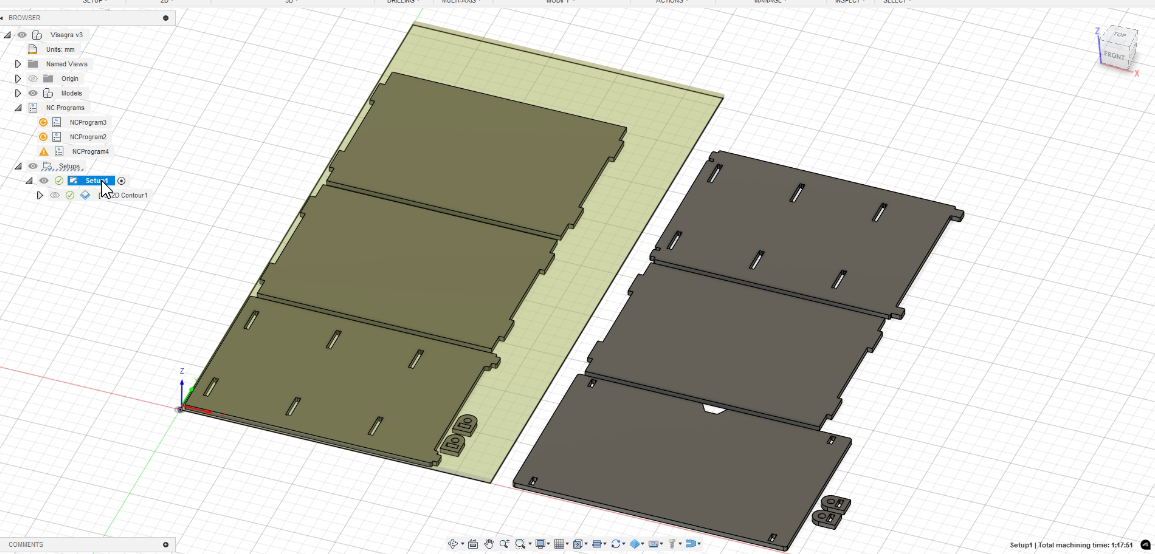Select the Zoom magnifier tool

pyautogui.click(x=505, y=544)
